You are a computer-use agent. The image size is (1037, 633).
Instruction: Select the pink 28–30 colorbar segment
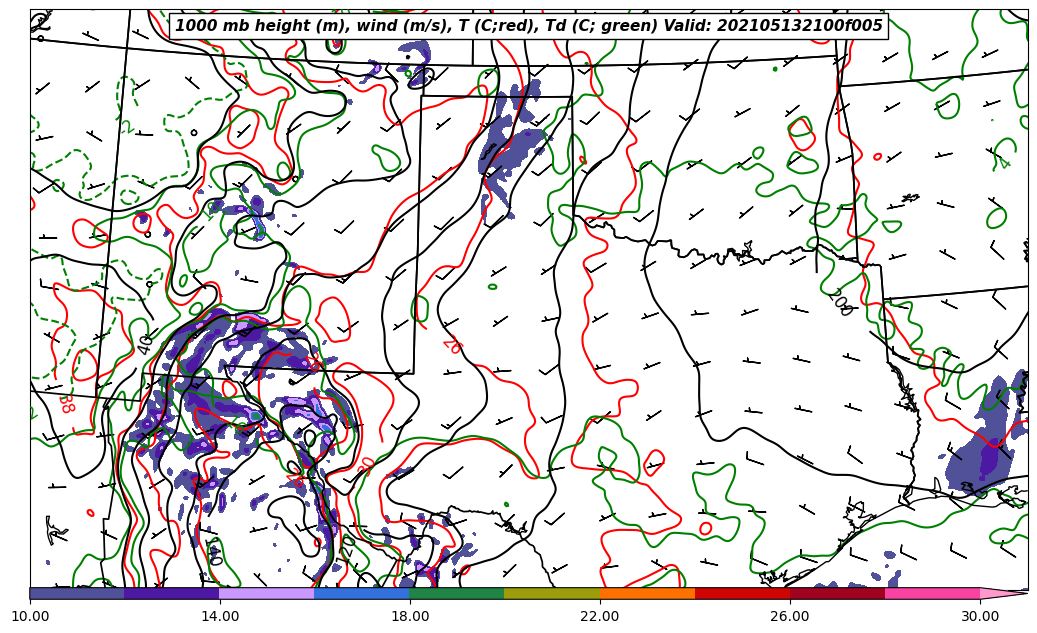pyautogui.click(x=933, y=593)
